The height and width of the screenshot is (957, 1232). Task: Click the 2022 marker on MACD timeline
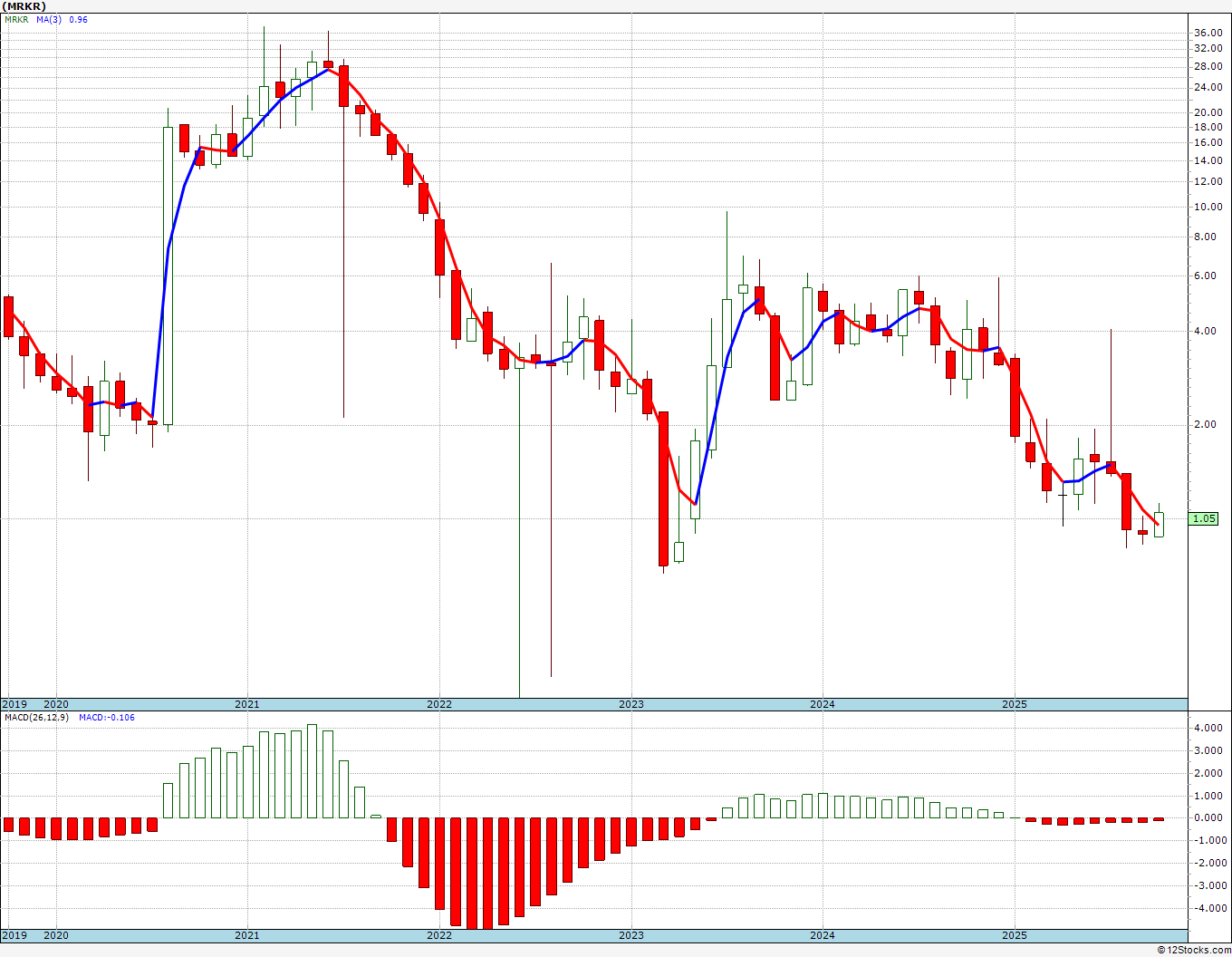439,935
